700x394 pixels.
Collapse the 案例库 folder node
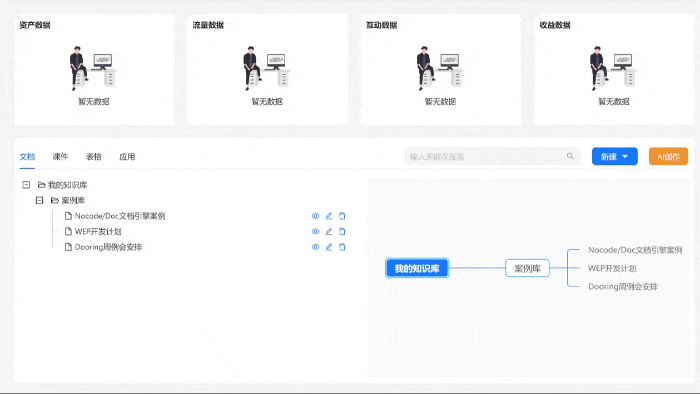[x=39, y=200]
